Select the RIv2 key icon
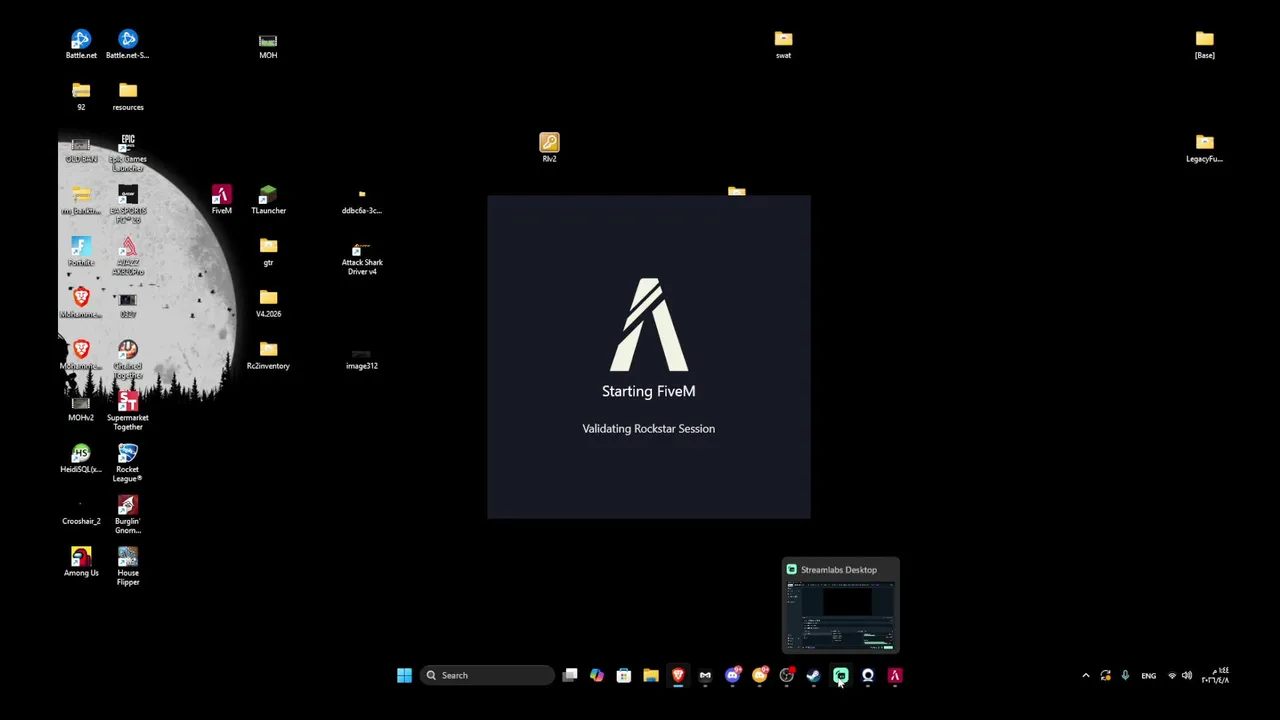Viewport: 1280px width, 720px height. coord(549,148)
